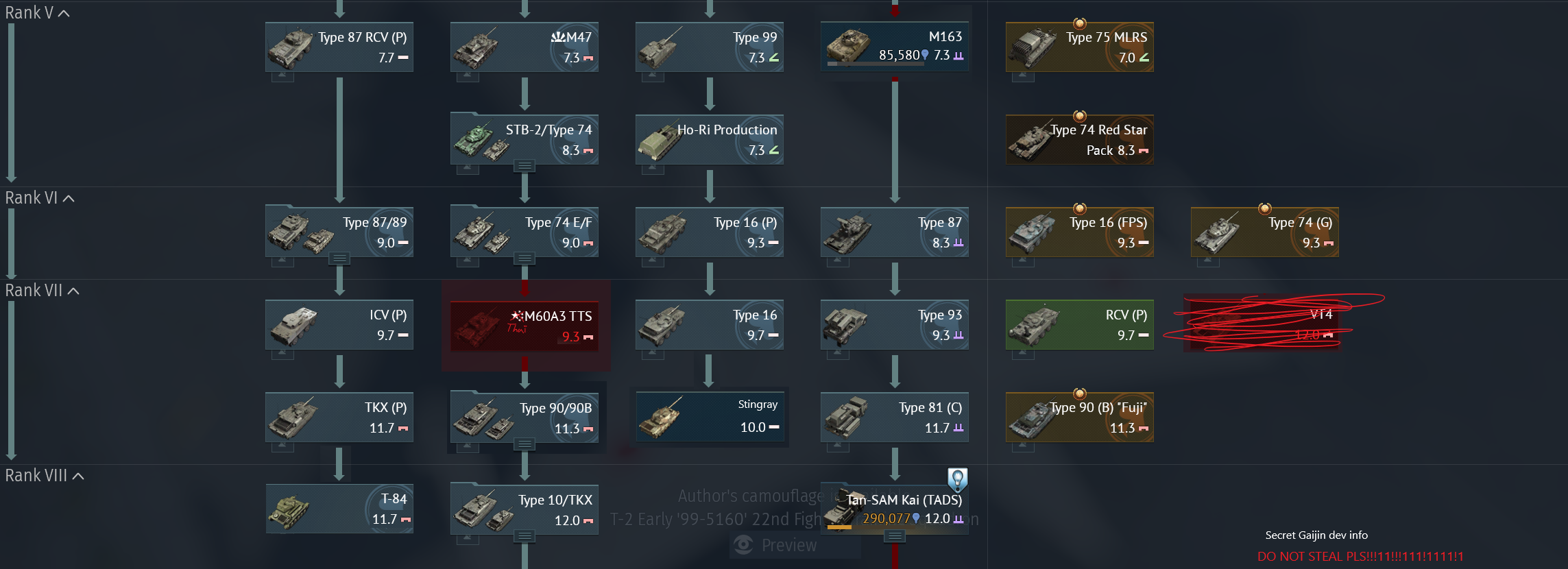
Task: Expand the Type 74 E/F group list icon
Action: (524, 258)
